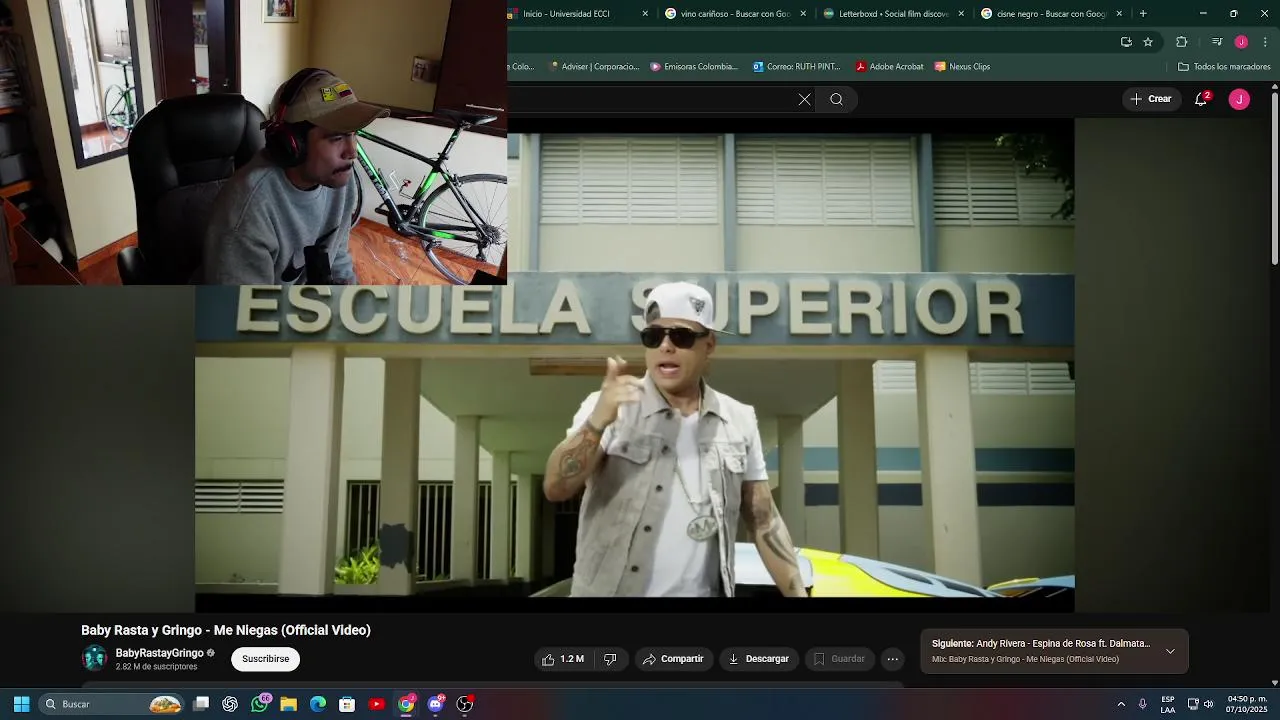The width and height of the screenshot is (1280, 720).
Task: Click the video player to pause
Action: click(634, 365)
